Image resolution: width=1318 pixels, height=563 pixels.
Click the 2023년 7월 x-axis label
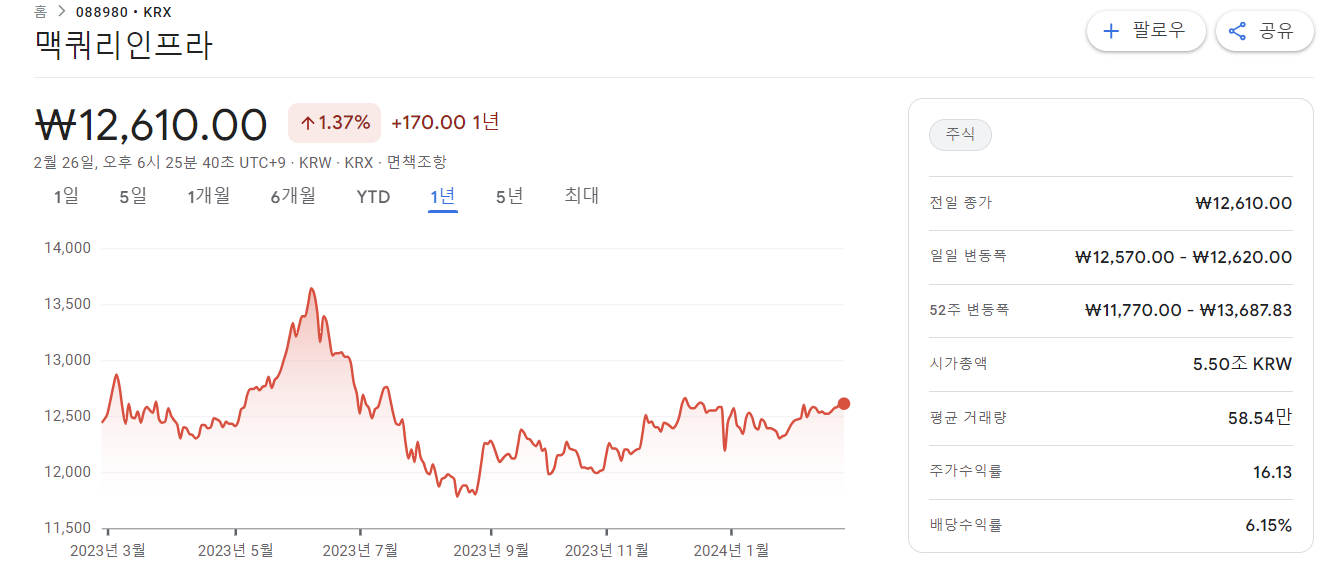coord(360,550)
